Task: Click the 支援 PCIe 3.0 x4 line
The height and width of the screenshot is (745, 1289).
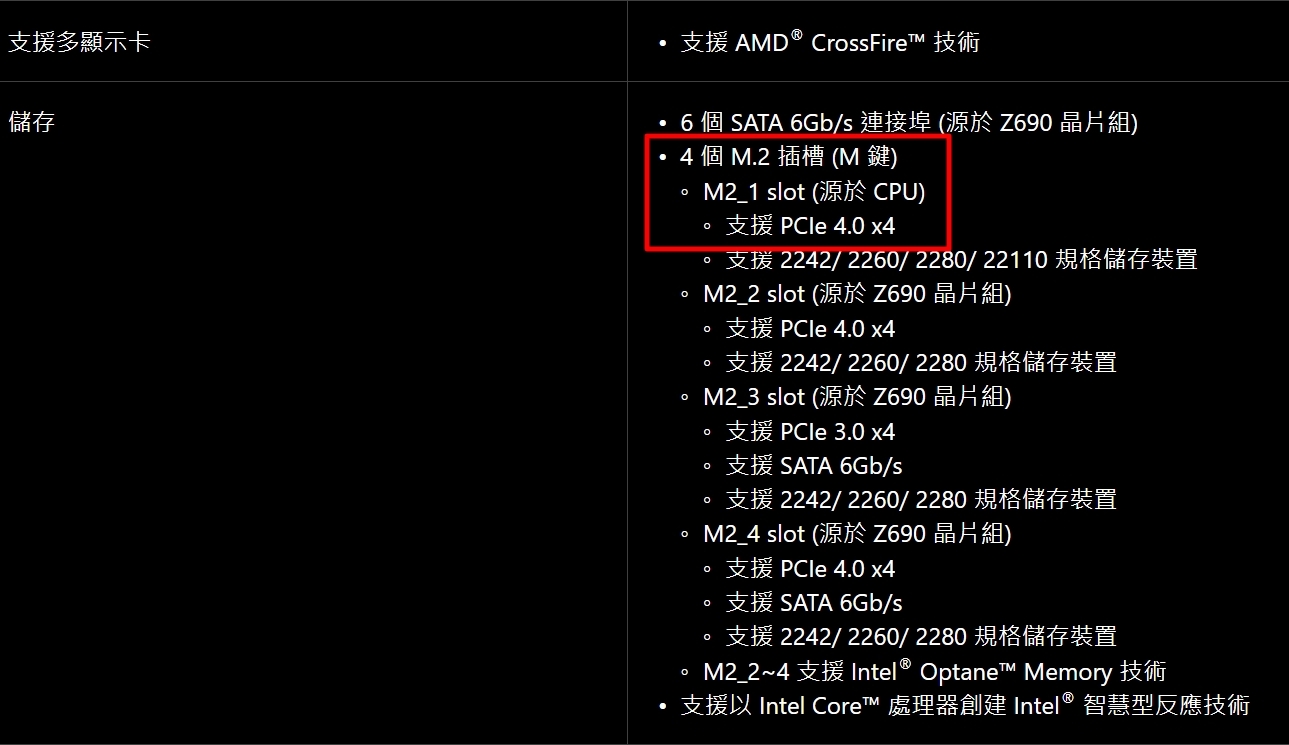Action: 810,432
